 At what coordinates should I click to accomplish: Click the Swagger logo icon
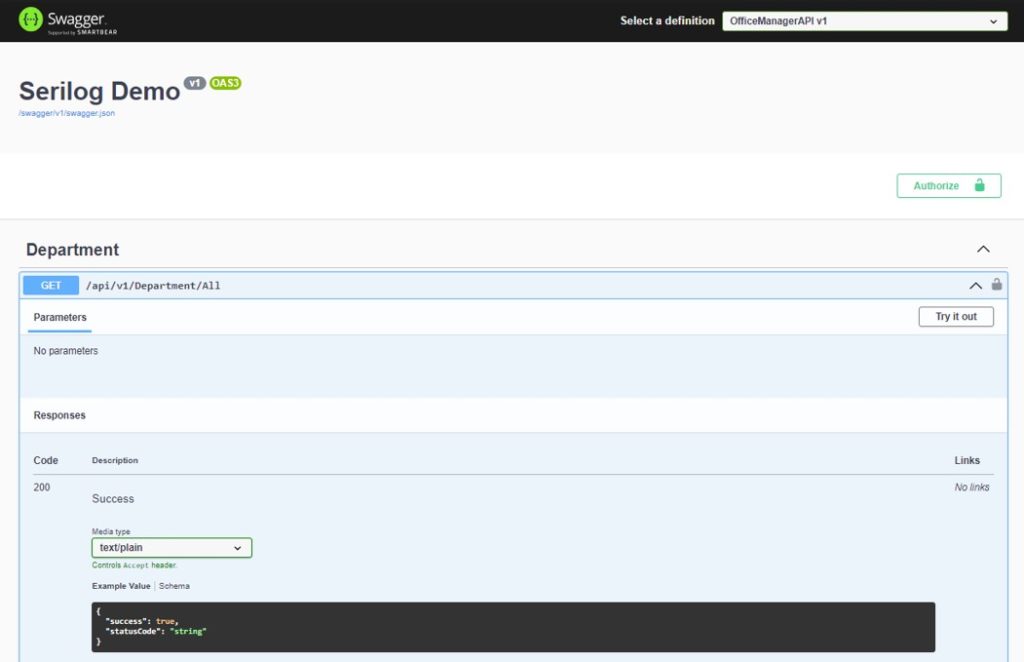coord(31,20)
